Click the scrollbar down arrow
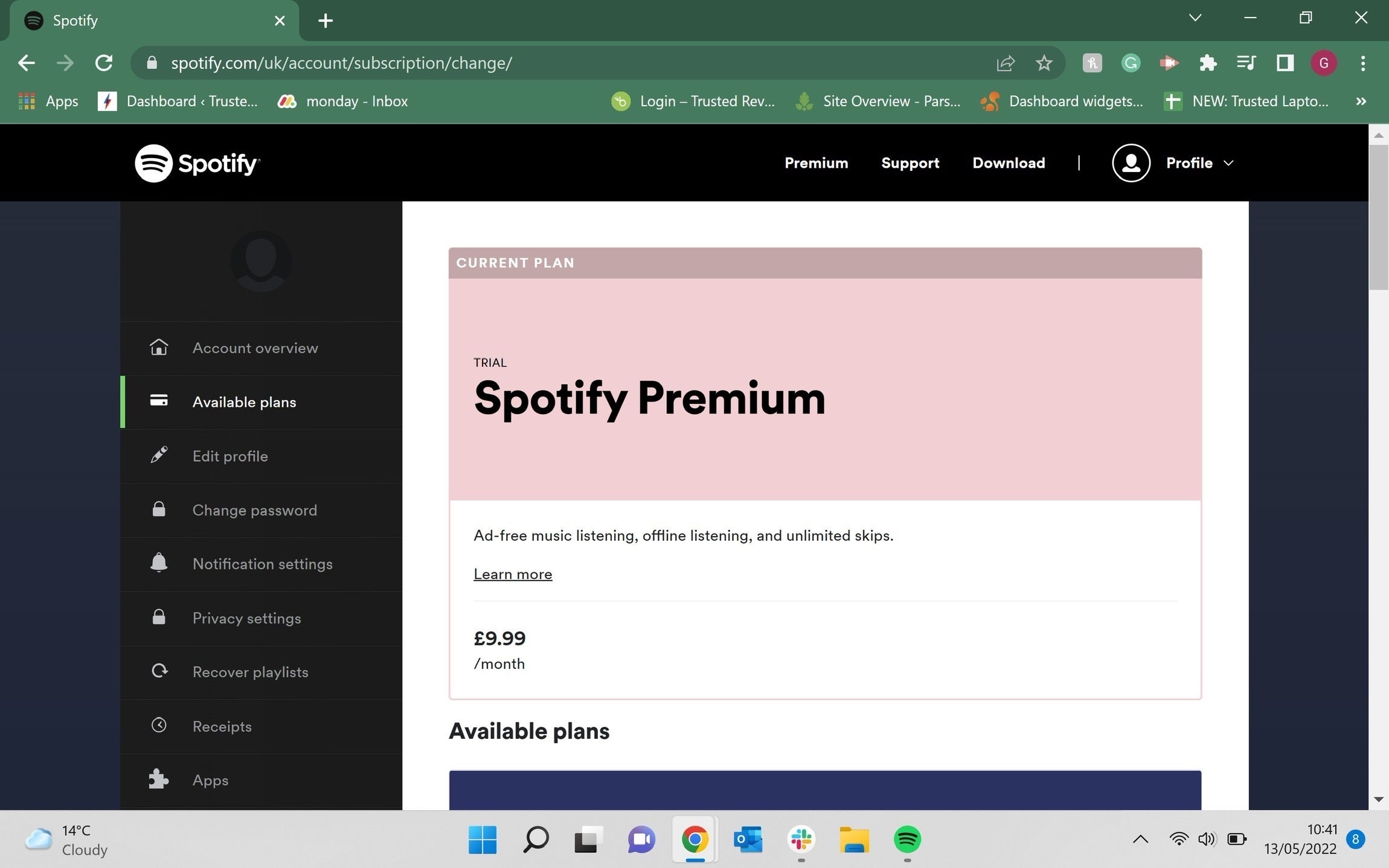Screen dimensions: 1389x868 (1378, 799)
